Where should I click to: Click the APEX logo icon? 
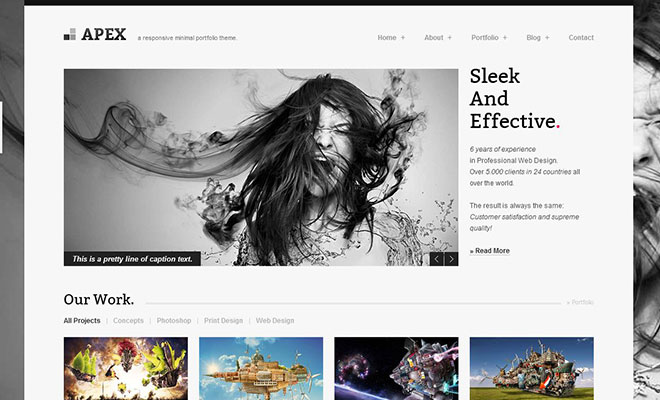click(69, 35)
